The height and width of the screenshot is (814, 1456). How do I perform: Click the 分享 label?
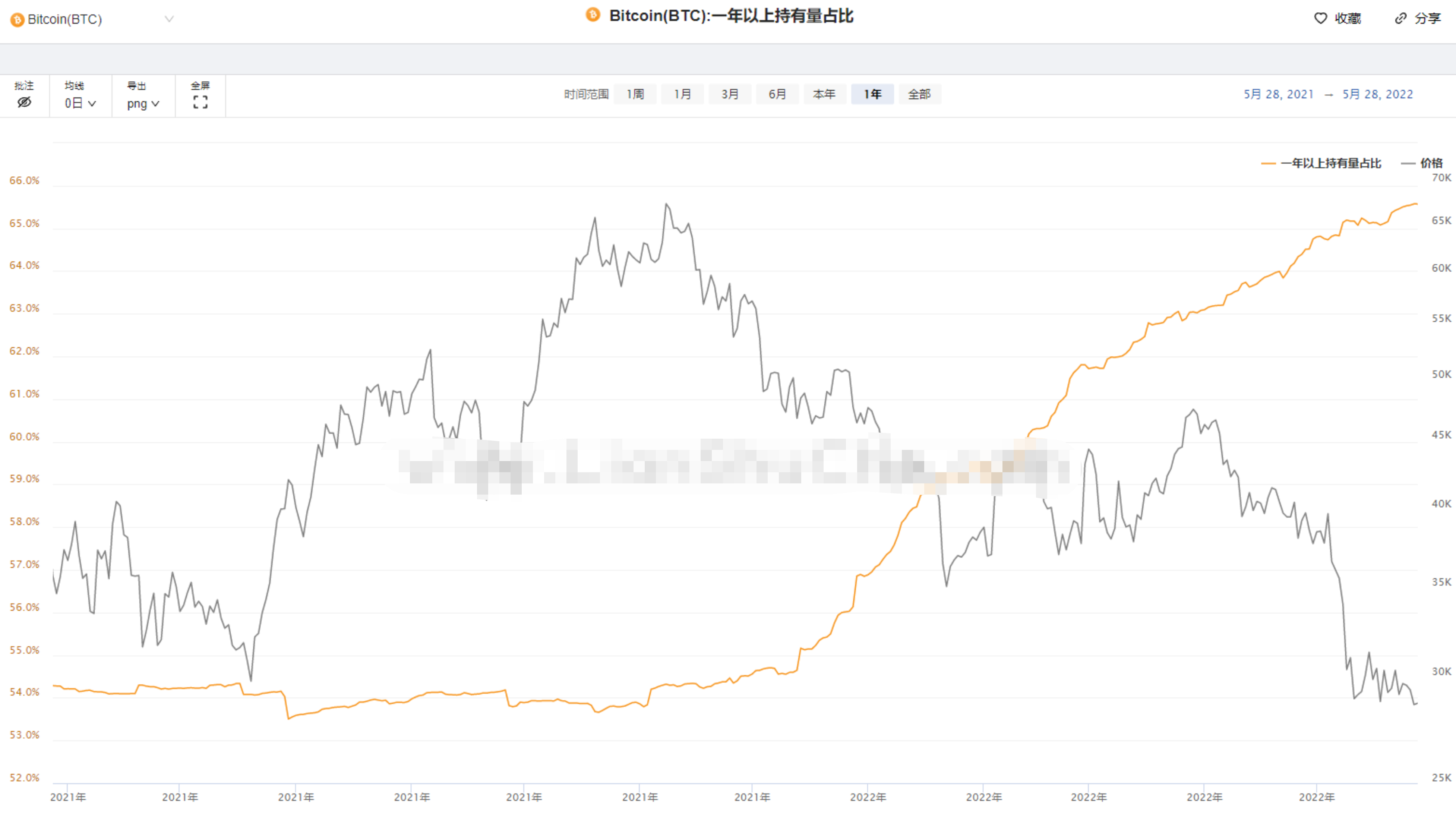pyautogui.click(x=1427, y=19)
